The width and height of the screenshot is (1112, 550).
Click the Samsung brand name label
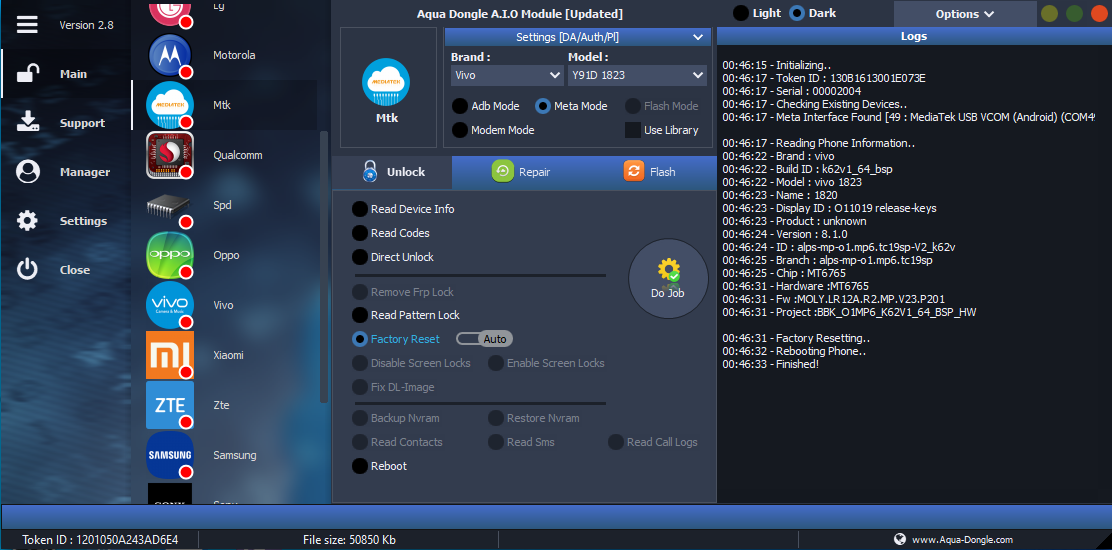pos(235,455)
